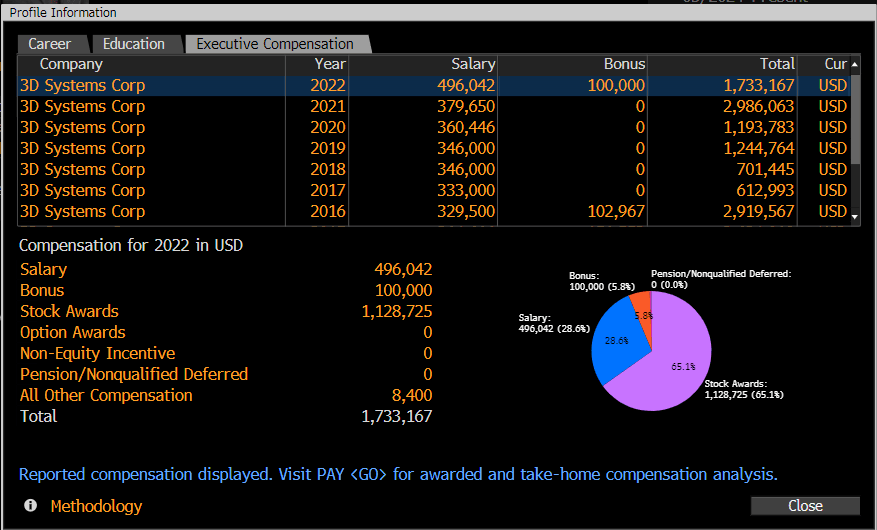Select the 2016 row year cell
Image resolution: width=877 pixels, height=530 pixels.
(328, 212)
